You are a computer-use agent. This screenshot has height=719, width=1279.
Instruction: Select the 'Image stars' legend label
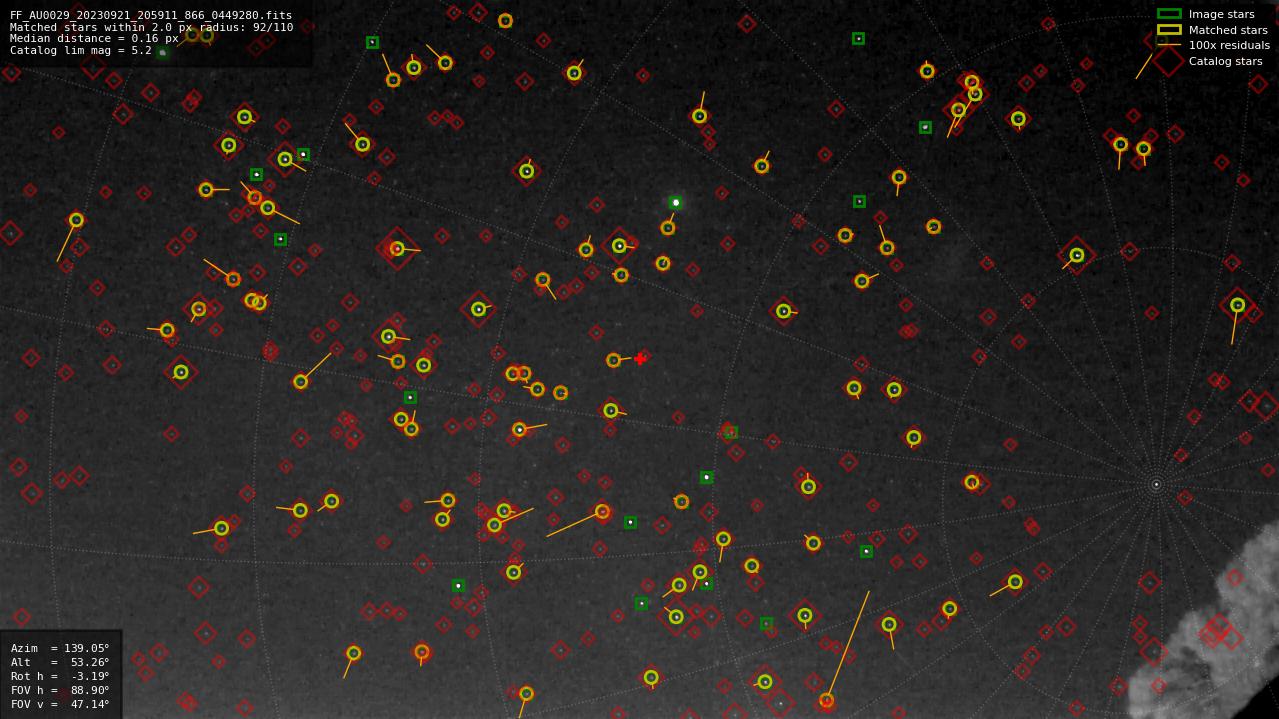pyautogui.click(x=1221, y=15)
